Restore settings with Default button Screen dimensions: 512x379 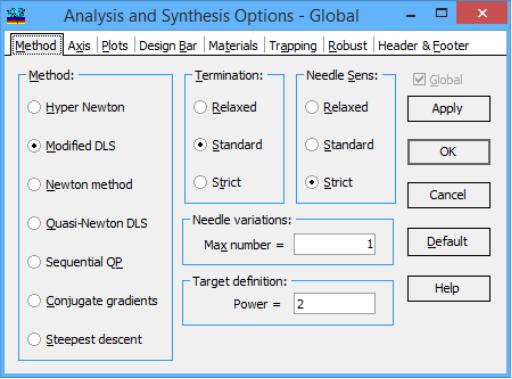(449, 242)
